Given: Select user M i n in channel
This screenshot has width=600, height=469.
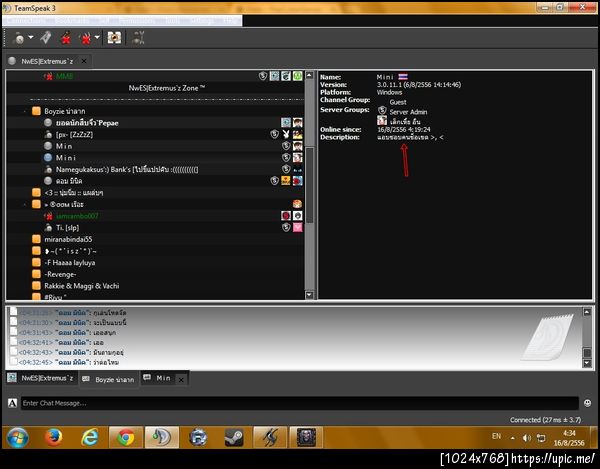Looking at the screenshot, I should [64, 146].
